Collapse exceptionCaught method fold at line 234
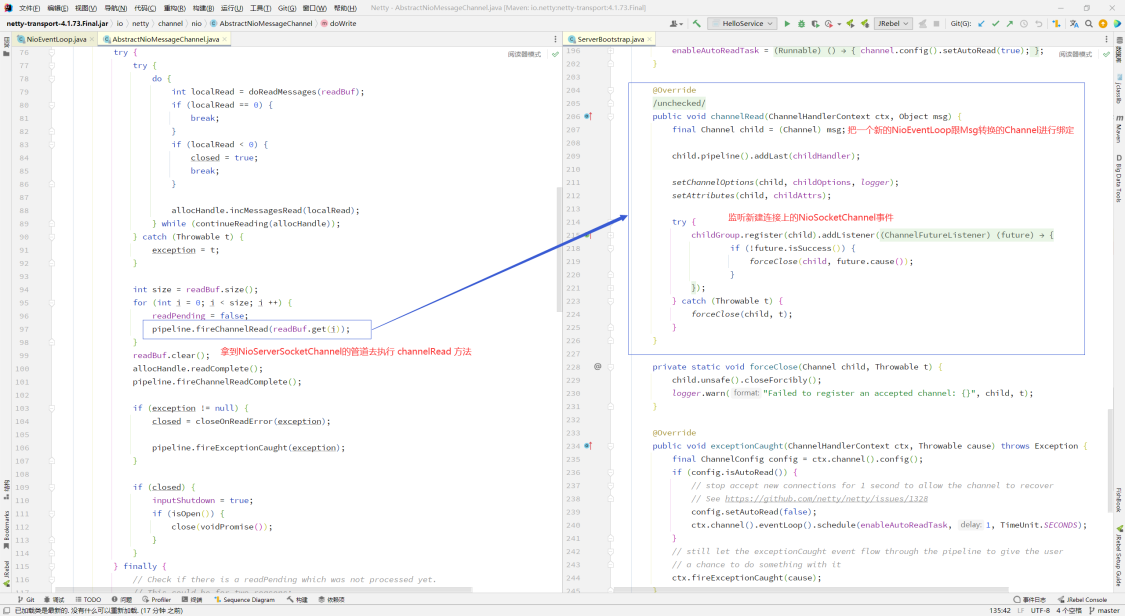The width and height of the screenshot is (1125, 616). [611, 446]
